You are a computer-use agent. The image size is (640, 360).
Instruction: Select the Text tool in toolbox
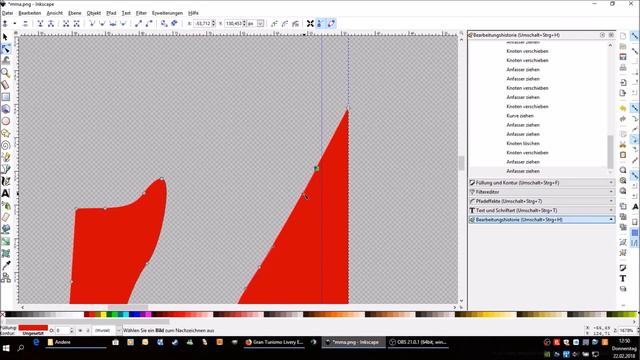pos(6,193)
